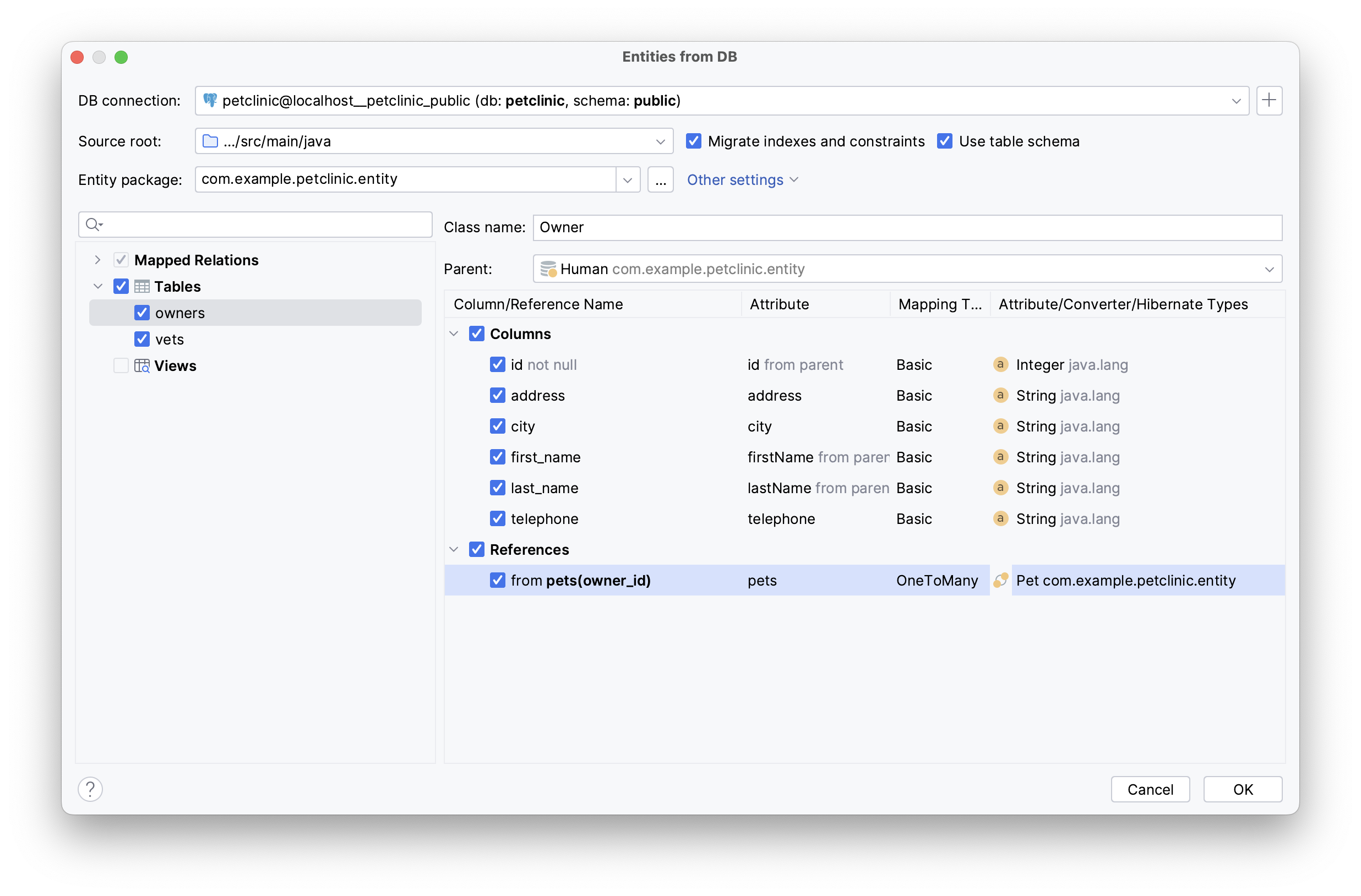Click the Pet entity type icon
The image size is (1361, 896).
pyautogui.click(x=1000, y=580)
